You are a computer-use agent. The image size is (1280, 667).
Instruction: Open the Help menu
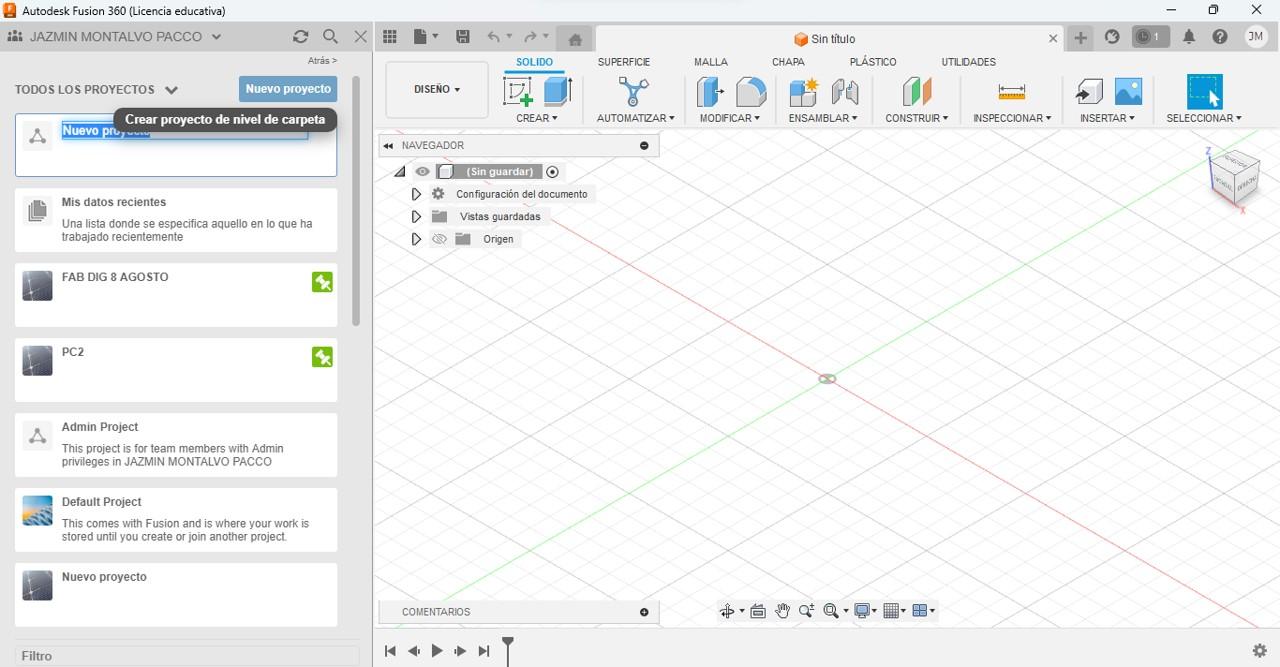[x=1220, y=37]
